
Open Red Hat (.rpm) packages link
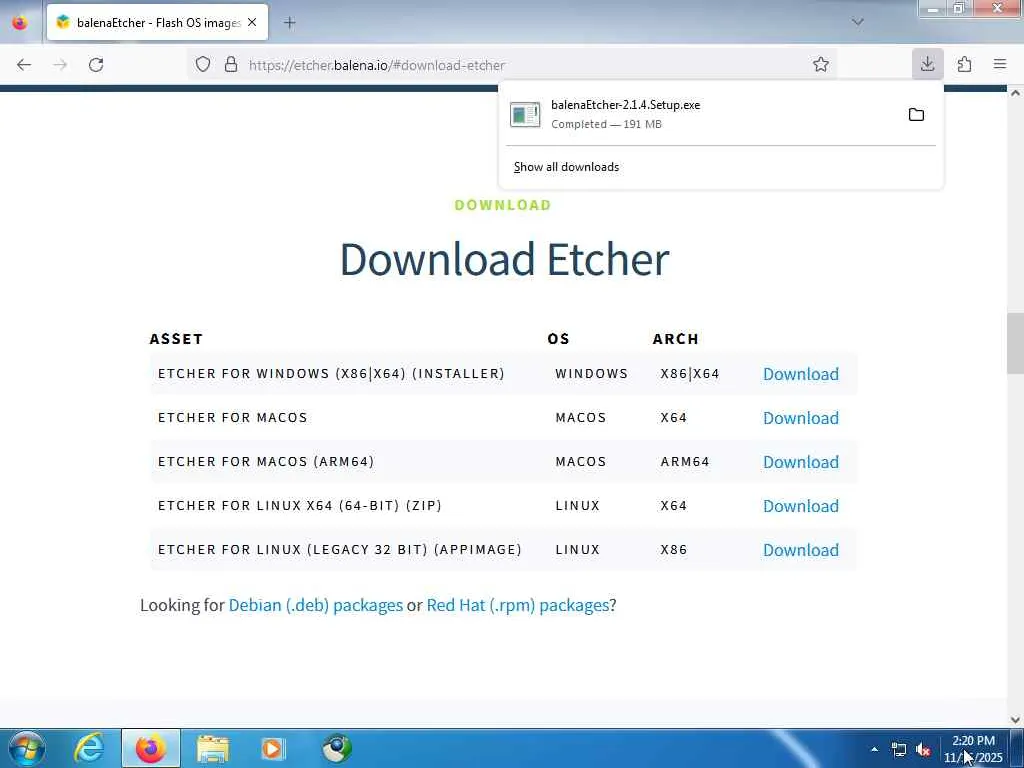(x=518, y=605)
